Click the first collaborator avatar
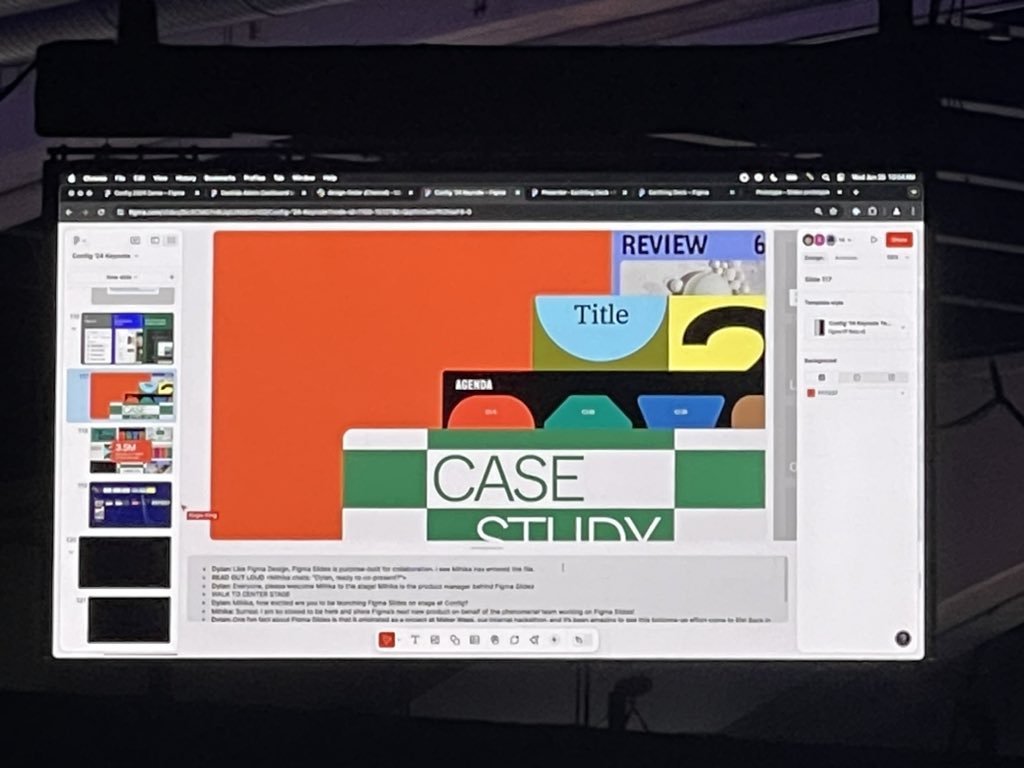Screen dimensions: 1024x768 point(808,240)
